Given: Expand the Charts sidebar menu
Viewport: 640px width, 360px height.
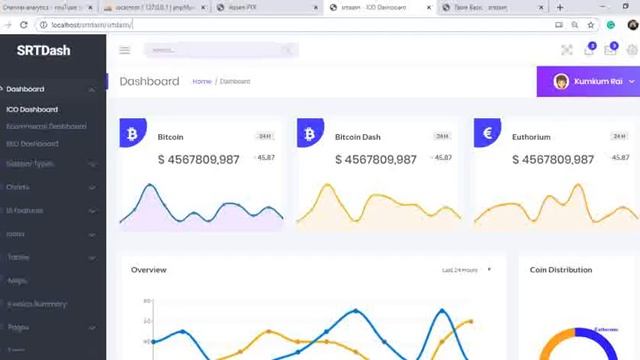Looking at the screenshot, I should click(92, 187).
